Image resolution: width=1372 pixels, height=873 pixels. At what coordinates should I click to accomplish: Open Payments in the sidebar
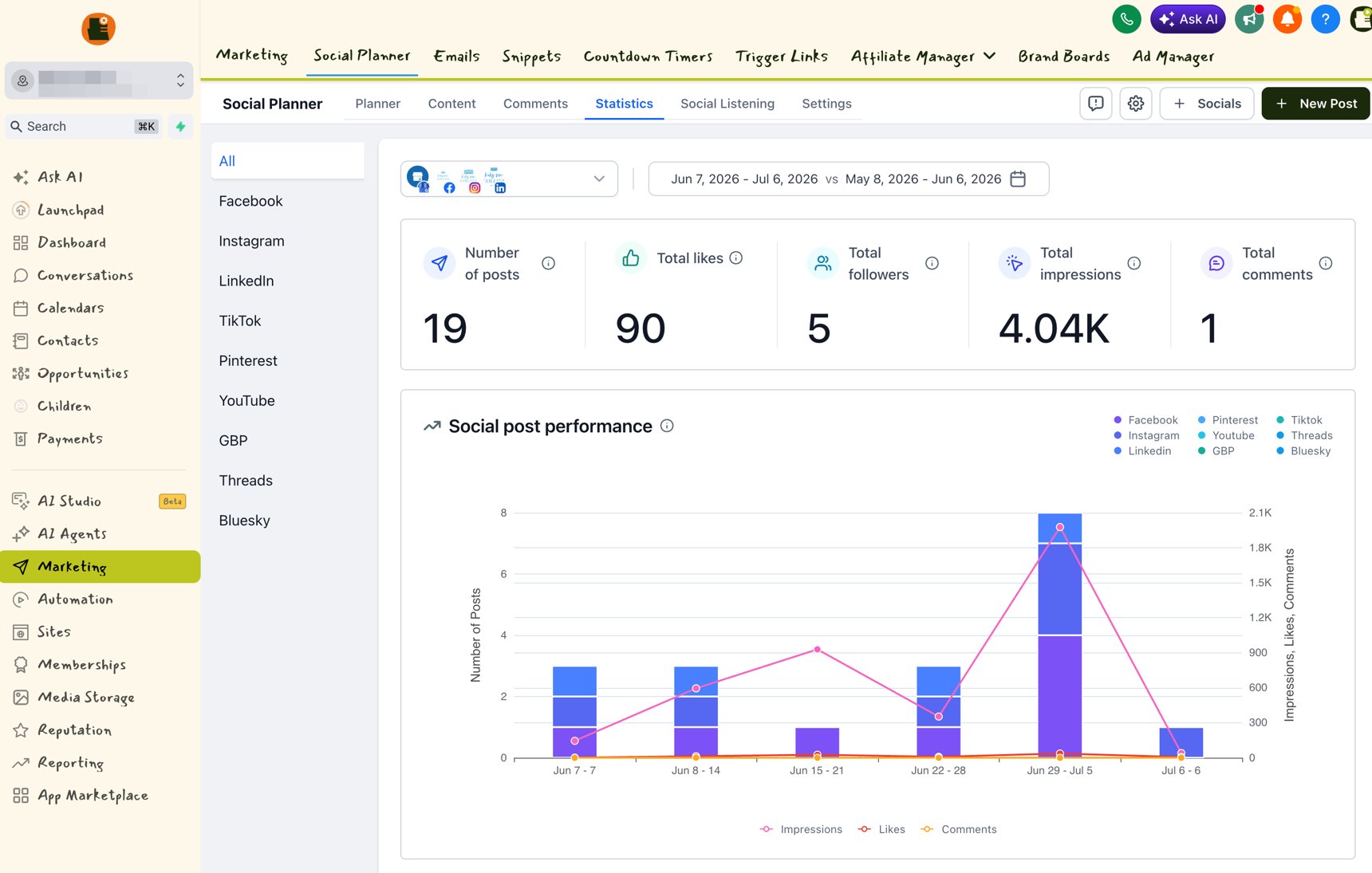(x=59, y=438)
